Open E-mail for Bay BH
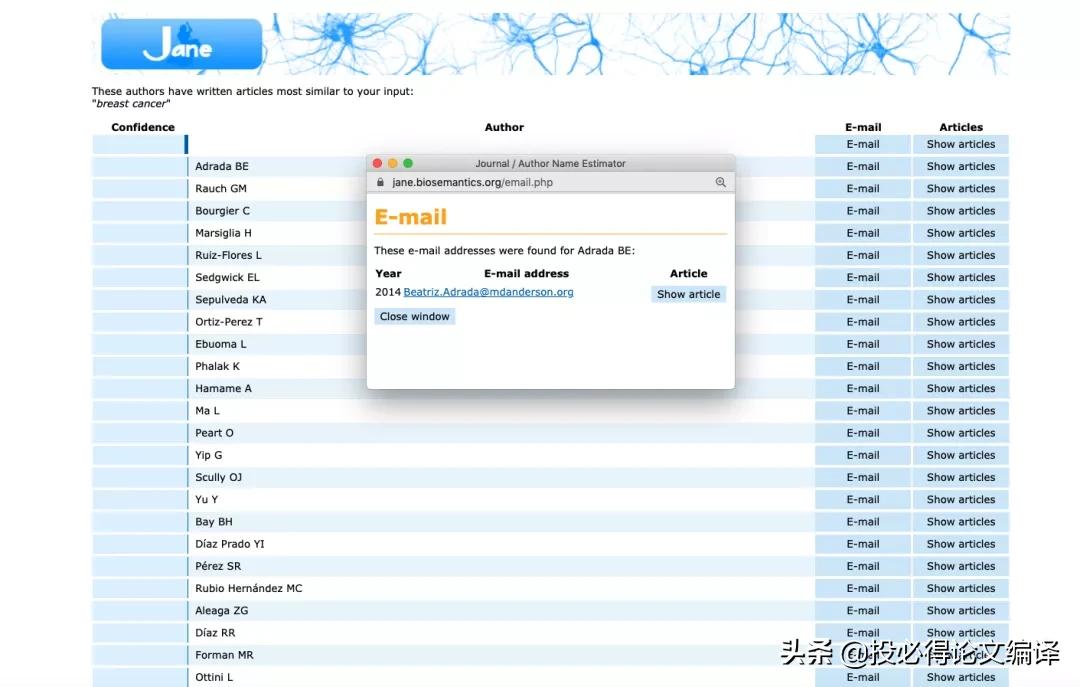The width and height of the screenshot is (1080, 687). pos(863,522)
